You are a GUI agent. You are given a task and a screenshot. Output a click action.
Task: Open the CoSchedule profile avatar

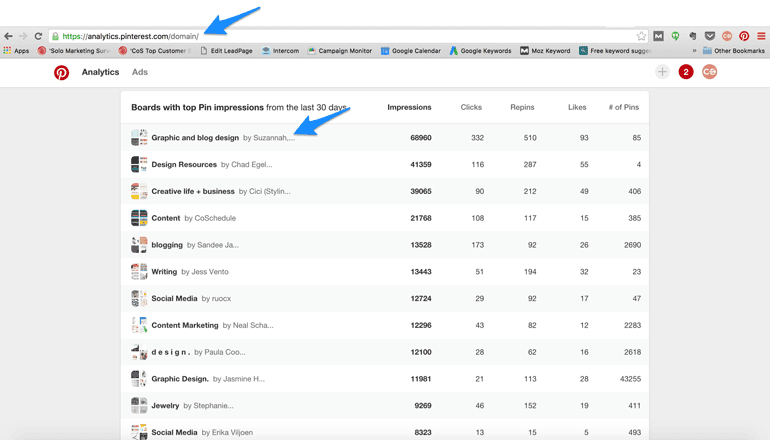click(x=710, y=72)
